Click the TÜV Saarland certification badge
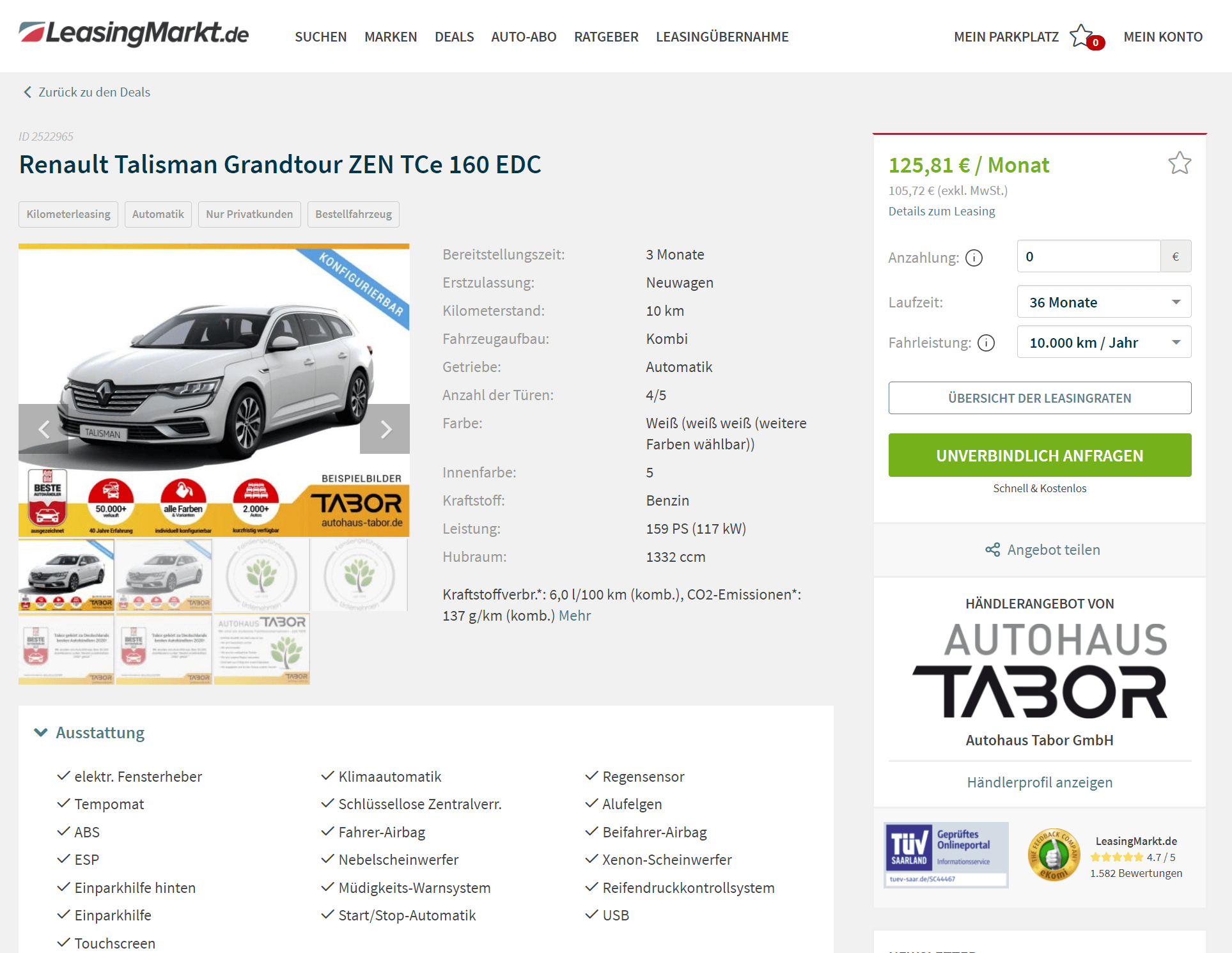The image size is (1232, 953). point(946,855)
